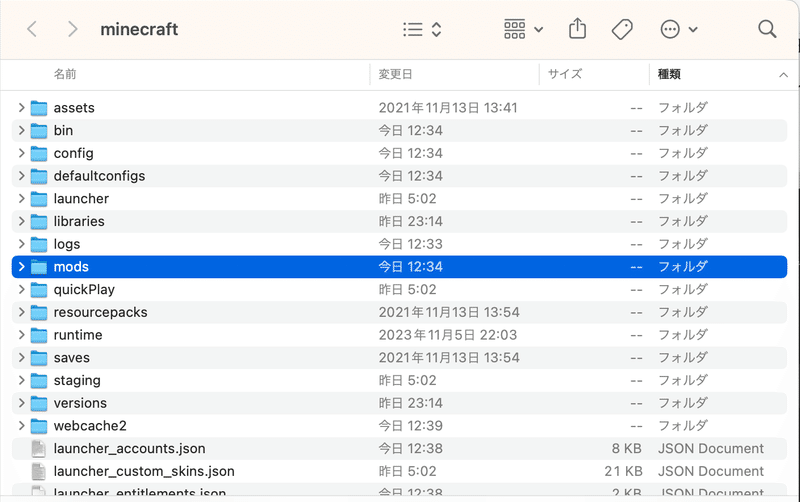The width and height of the screenshot is (800, 502).
Task: Click the launcher folder icon
Action: coord(39,199)
